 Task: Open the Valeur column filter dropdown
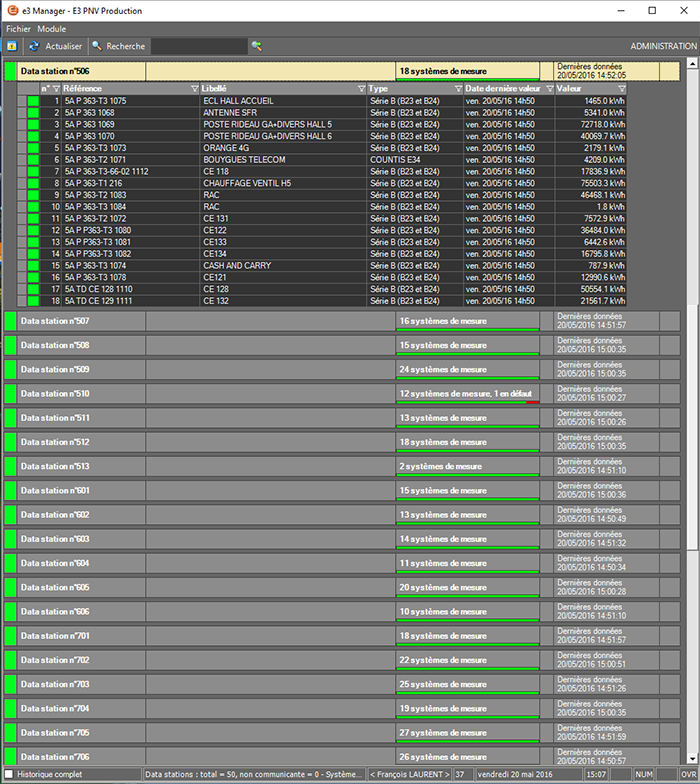click(x=621, y=89)
